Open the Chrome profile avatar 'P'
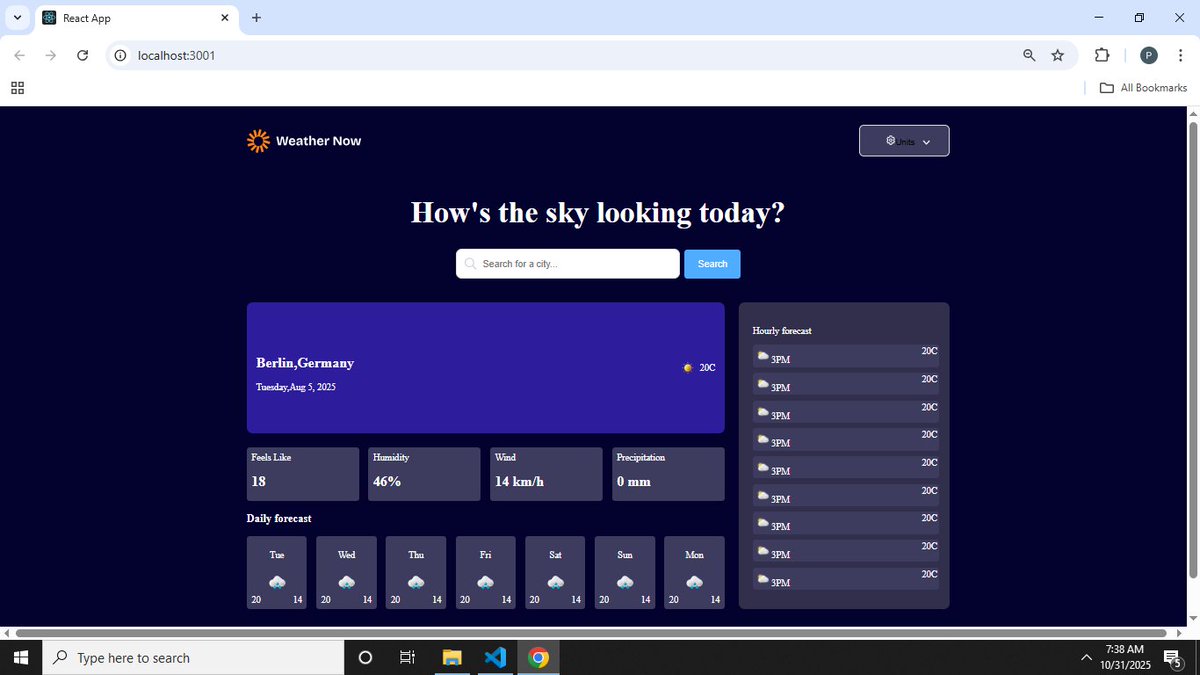1200x675 pixels. [x=1149, y=55]
